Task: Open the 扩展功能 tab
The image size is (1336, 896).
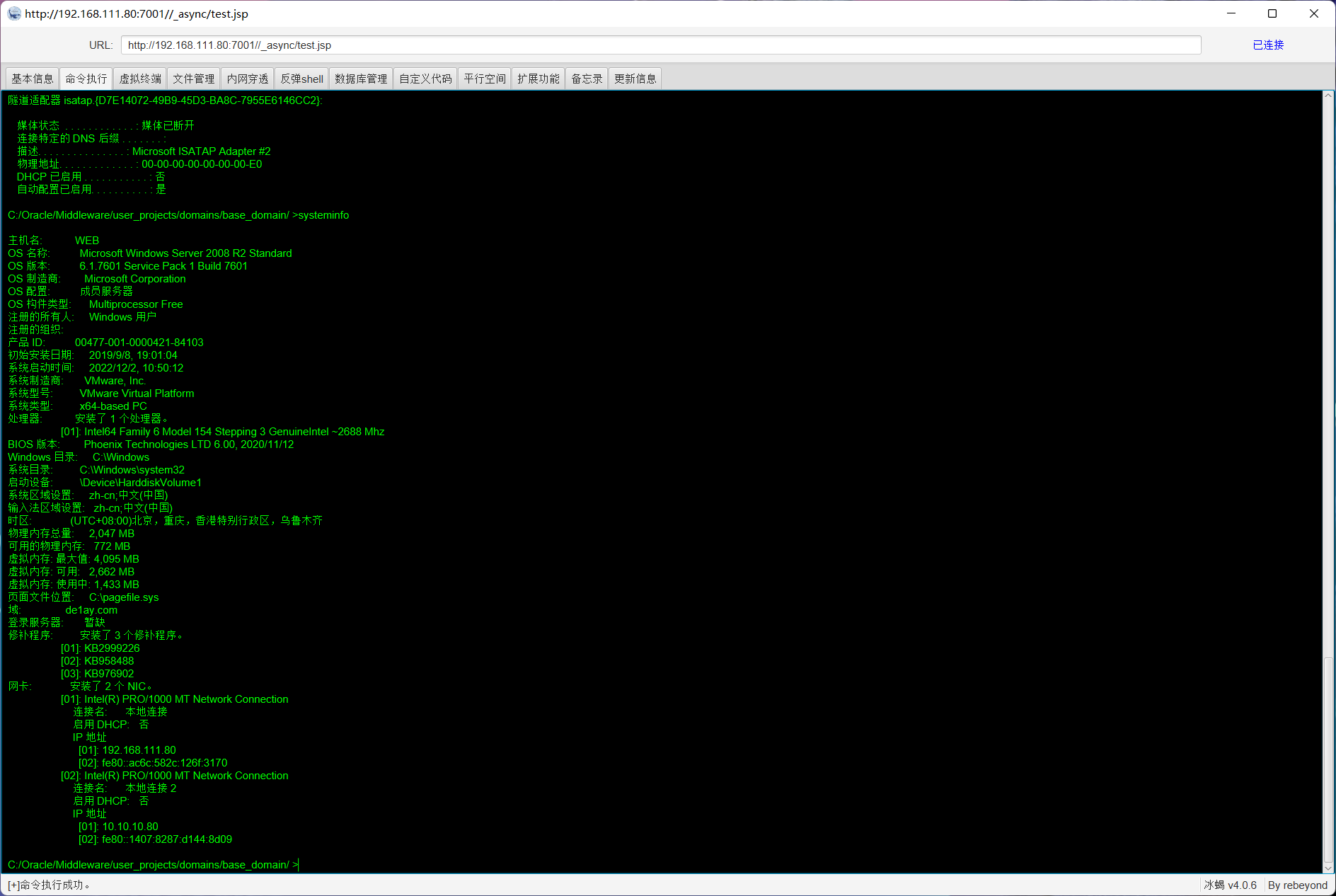Action: (539, 79)
